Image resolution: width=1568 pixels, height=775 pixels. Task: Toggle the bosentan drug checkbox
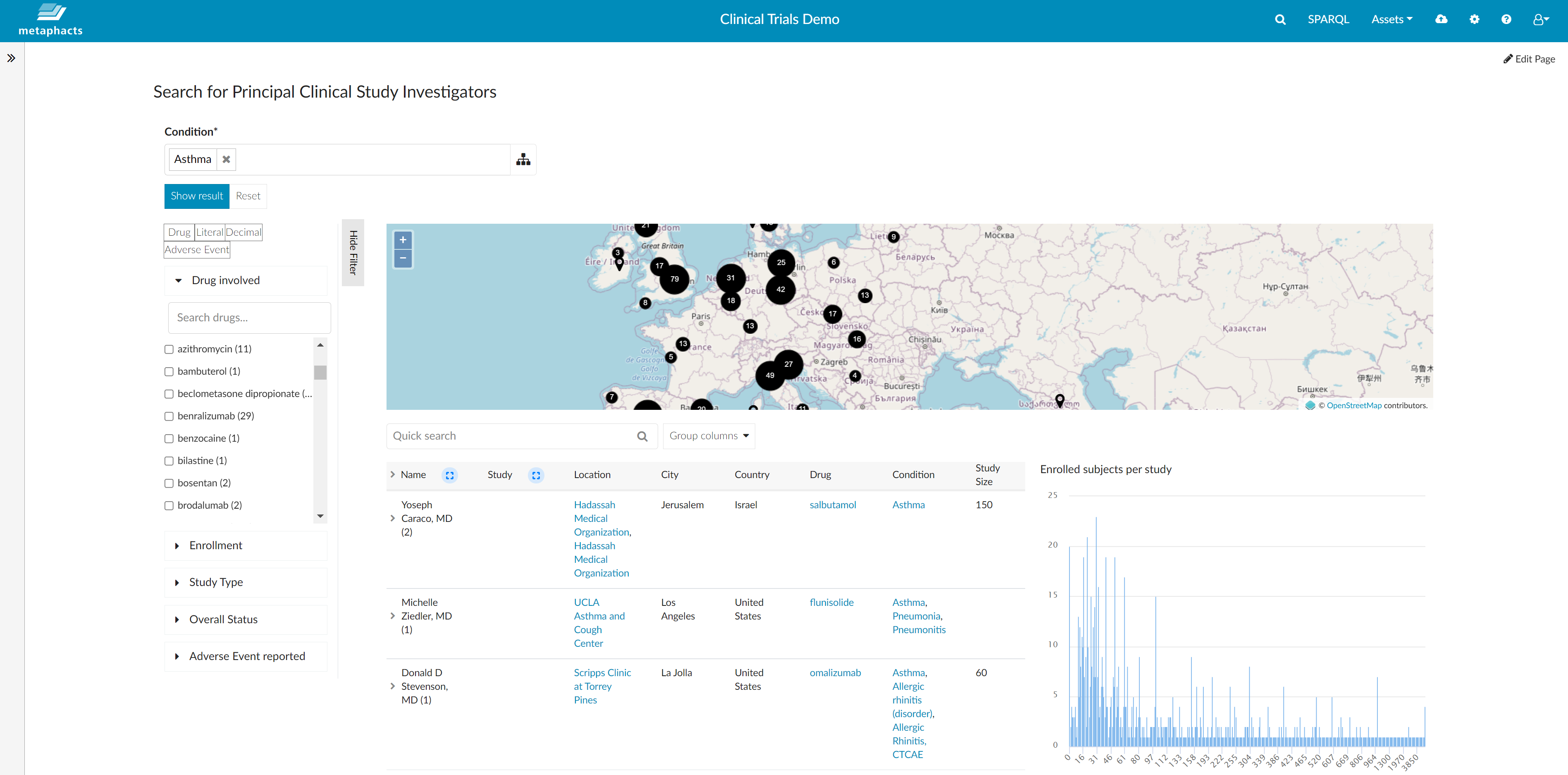click(x=169, y=483)
